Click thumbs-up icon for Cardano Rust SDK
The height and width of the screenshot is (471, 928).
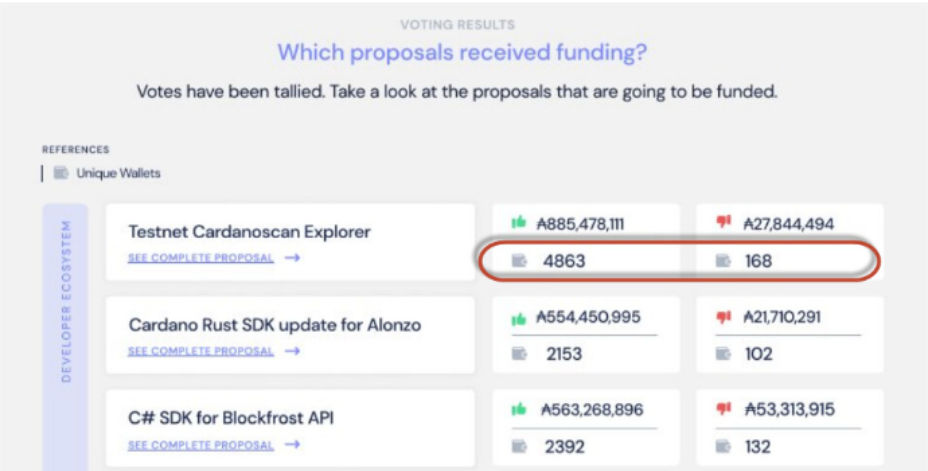point(518,318)
